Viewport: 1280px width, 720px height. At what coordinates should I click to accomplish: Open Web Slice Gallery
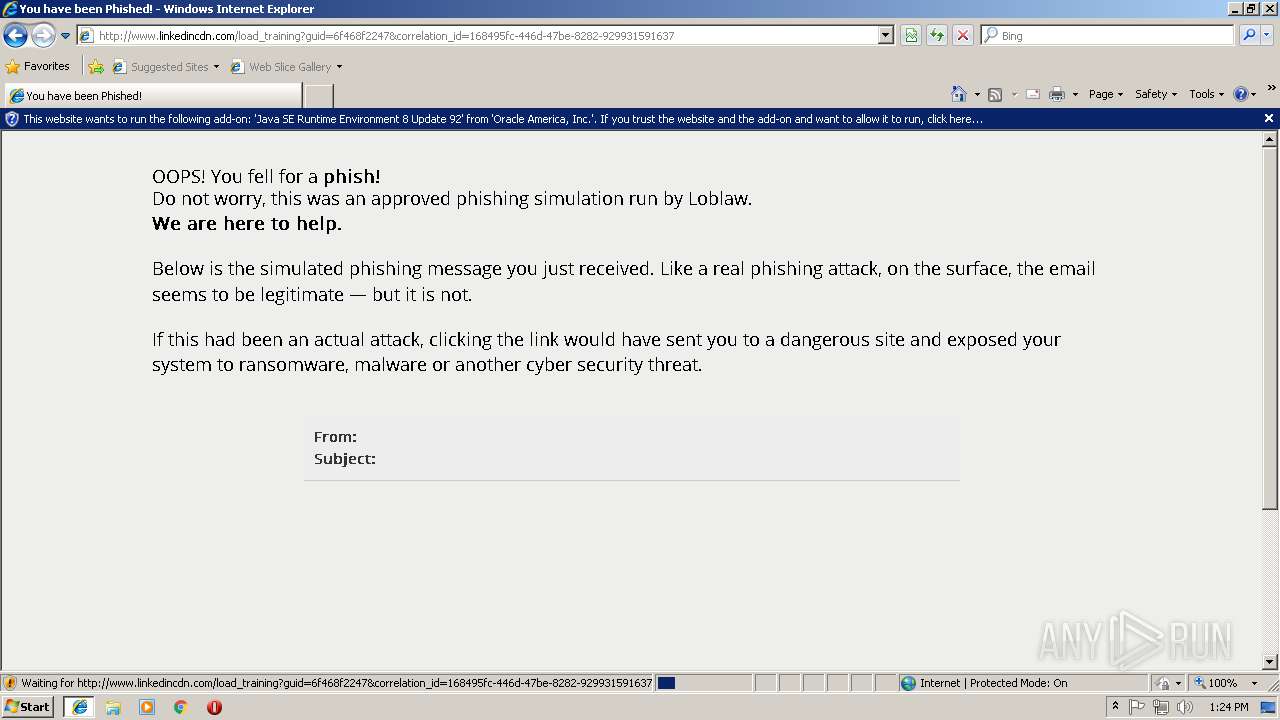286,67
